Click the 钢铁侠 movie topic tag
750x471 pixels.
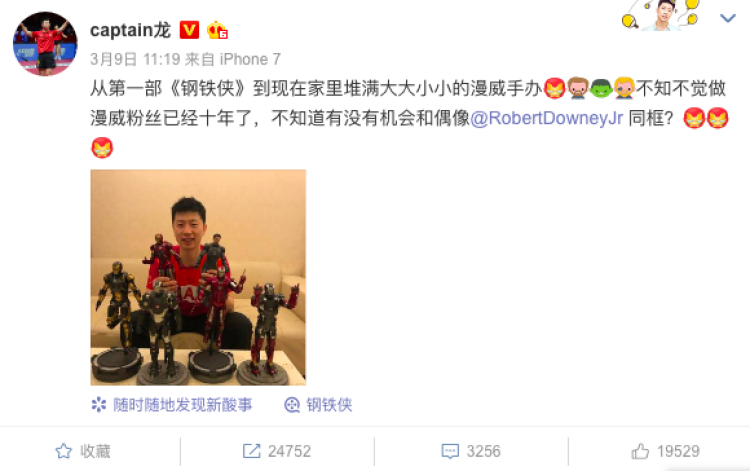[x=318, y=405]
